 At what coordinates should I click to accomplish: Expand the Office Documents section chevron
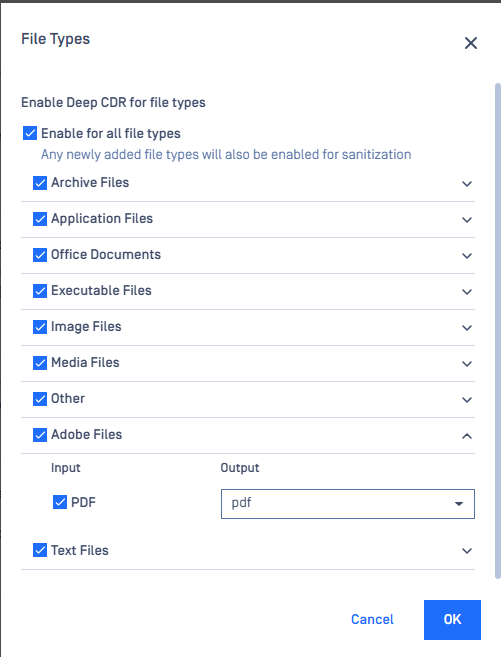pyautogui.click(x=467, y=256)
